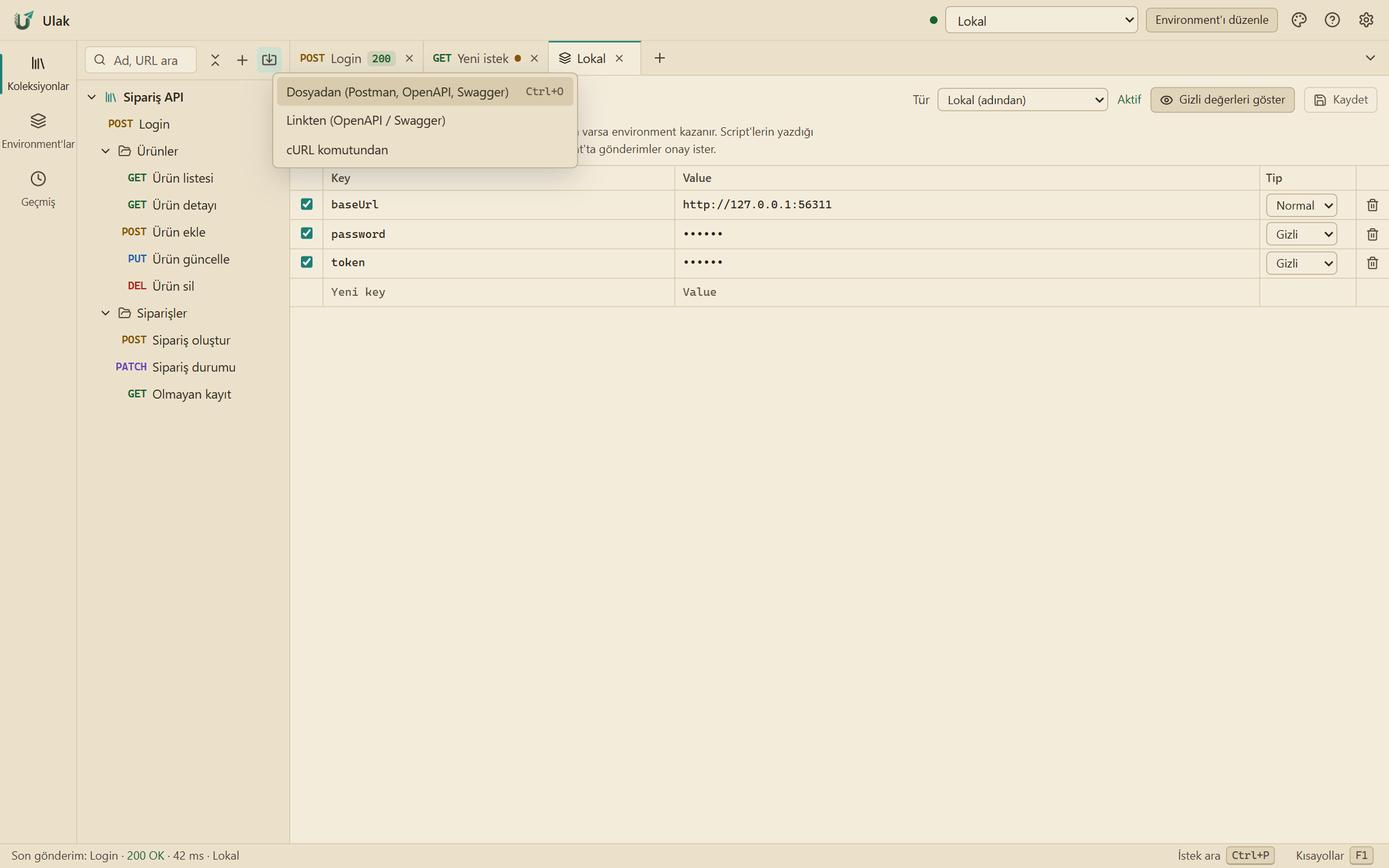Viewport: 1389px width, 868px height.
Task: Click the Kaydet save button
Action: pyautogui.click(x=1341, y=100)
